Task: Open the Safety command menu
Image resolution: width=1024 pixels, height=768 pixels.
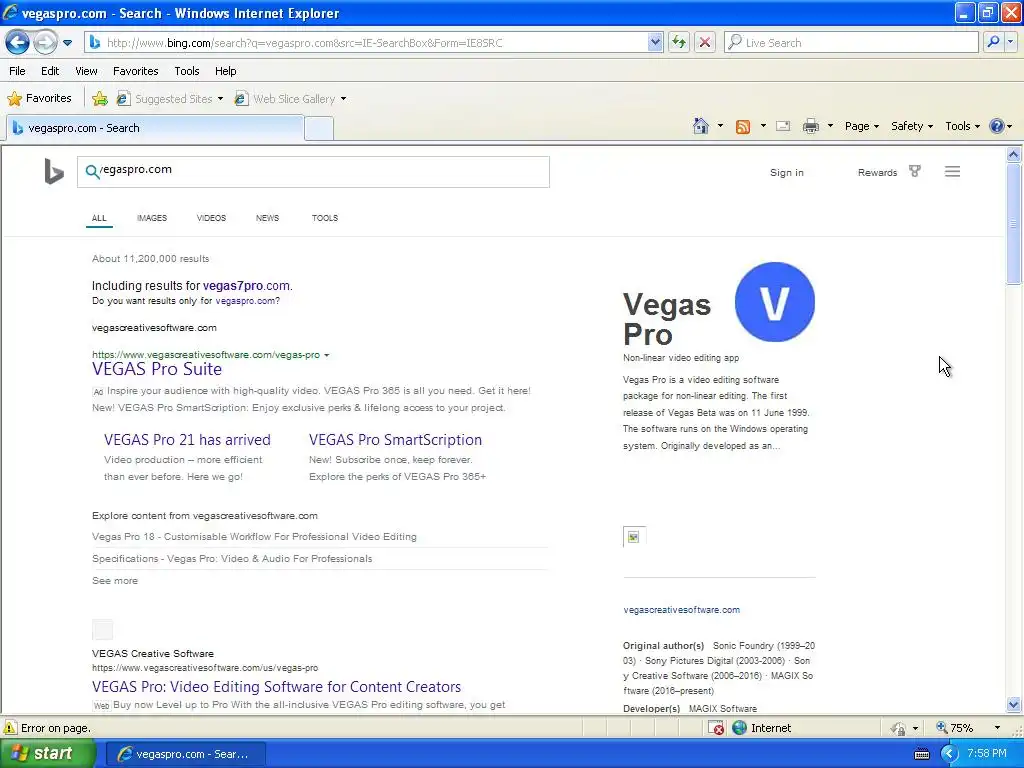Action: tap(912, 126)
